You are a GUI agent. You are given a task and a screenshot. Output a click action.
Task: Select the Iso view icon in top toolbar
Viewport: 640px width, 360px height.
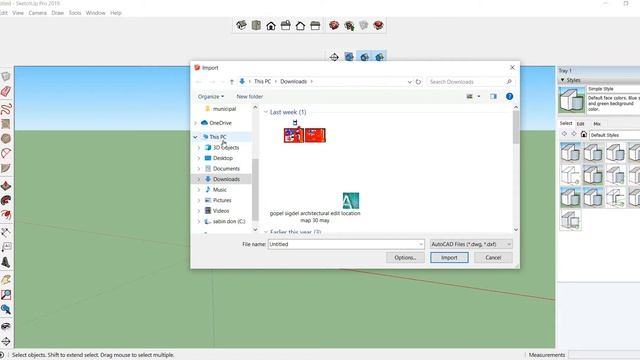(241, 25)
